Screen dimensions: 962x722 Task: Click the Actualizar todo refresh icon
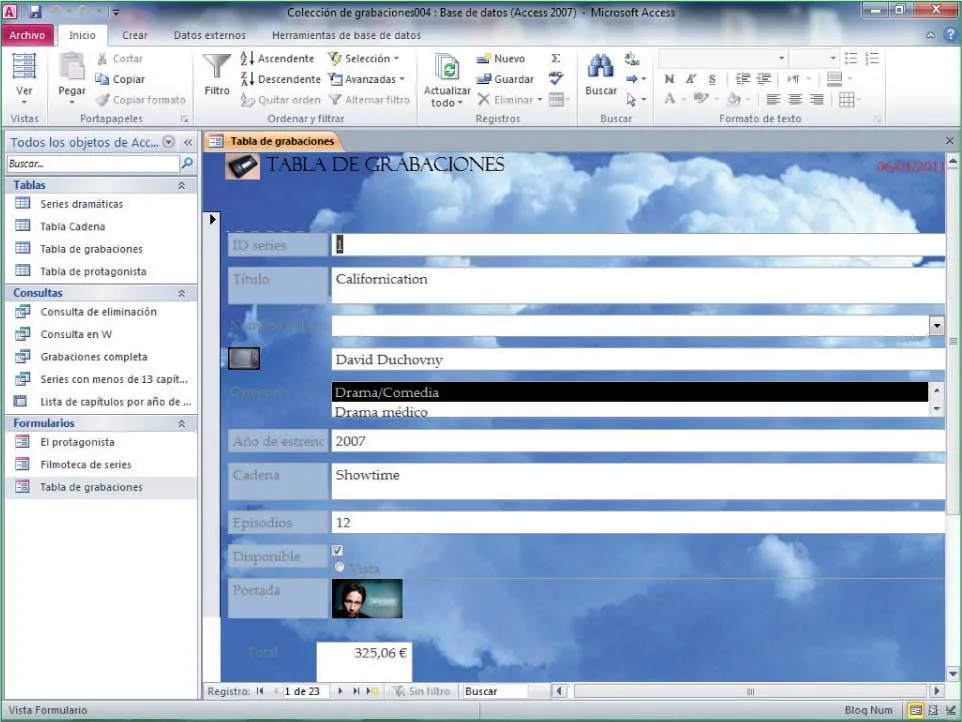[447, 68]
